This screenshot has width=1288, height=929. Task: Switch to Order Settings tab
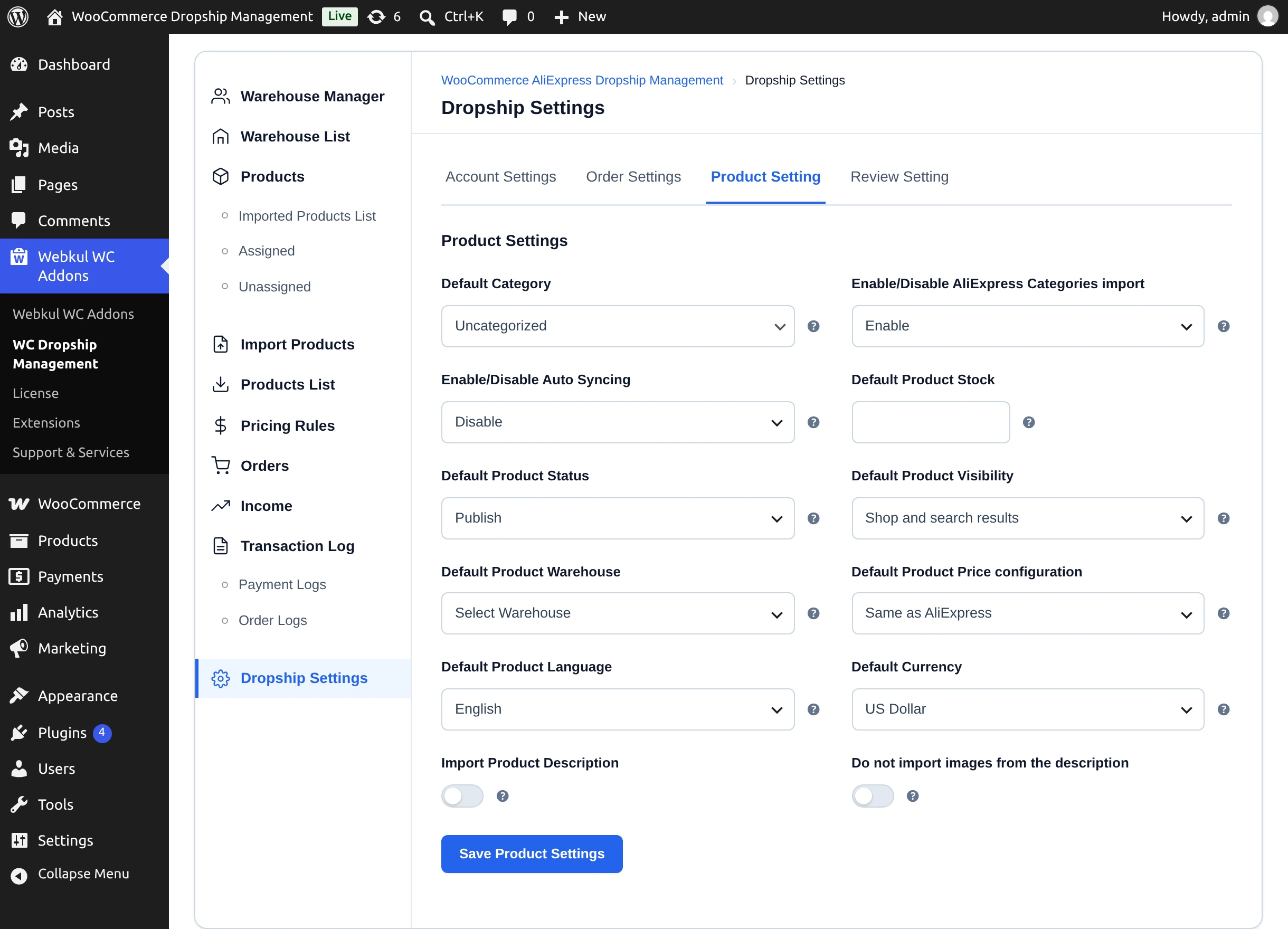click(632, 177)
